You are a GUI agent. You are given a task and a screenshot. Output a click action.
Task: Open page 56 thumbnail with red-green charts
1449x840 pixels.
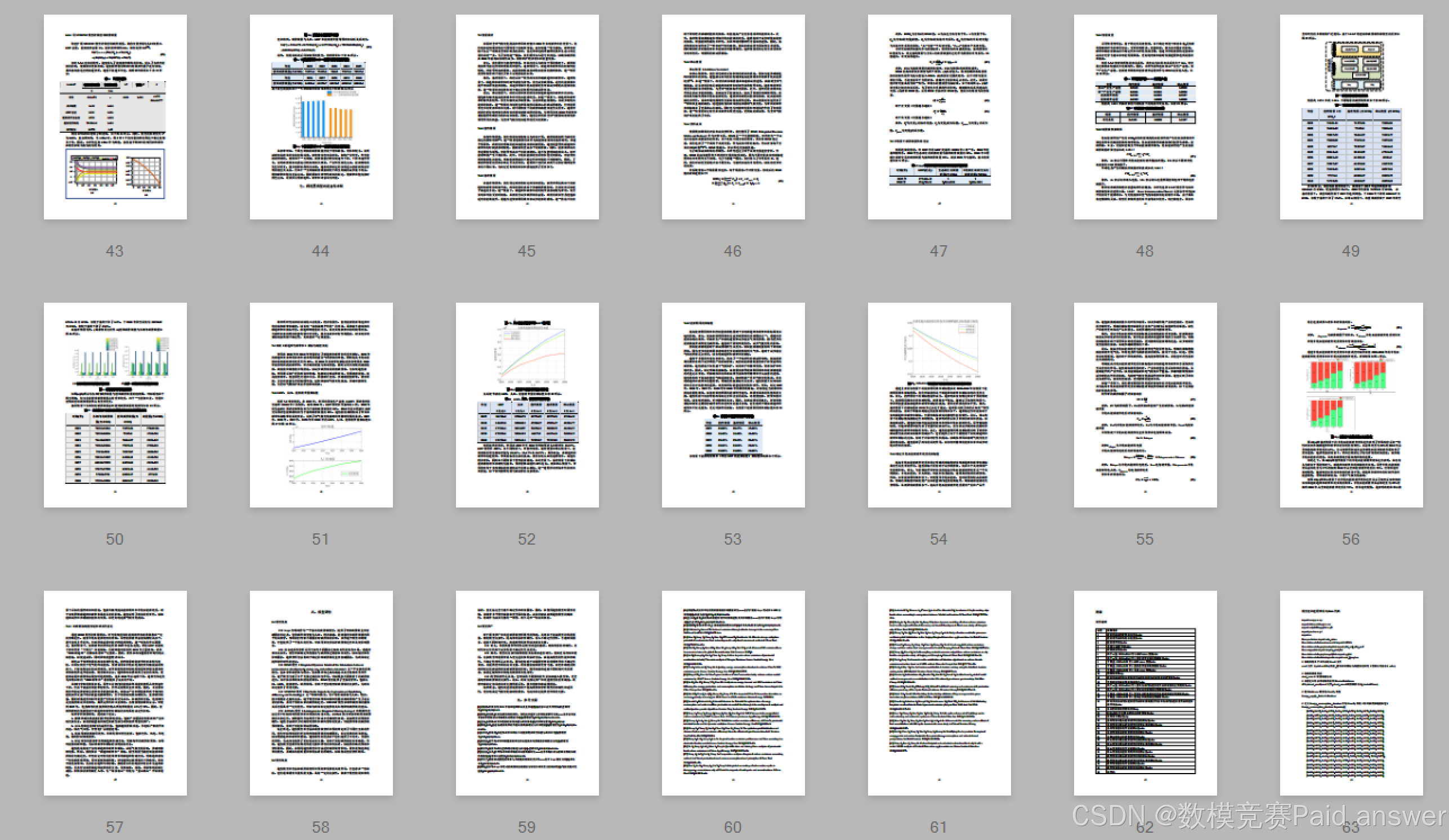click(1350, 405)
